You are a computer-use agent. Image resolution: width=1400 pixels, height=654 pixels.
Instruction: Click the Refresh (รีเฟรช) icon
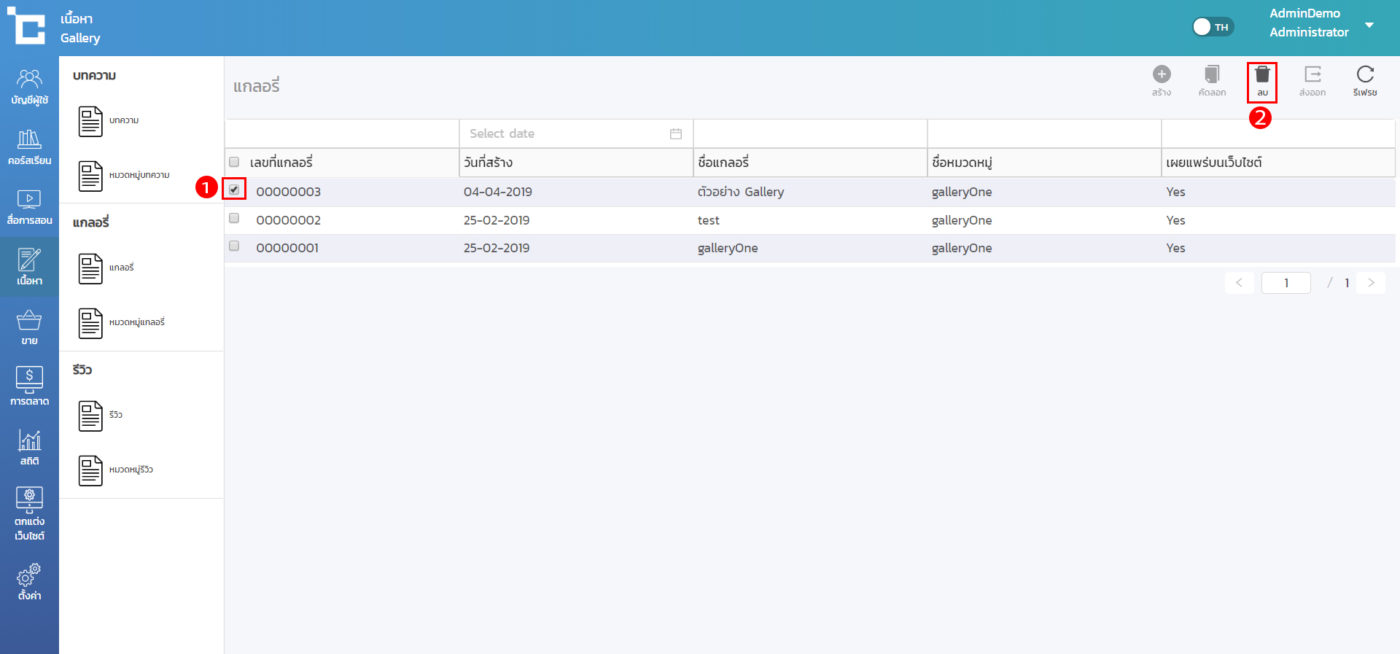point(1365,76)
